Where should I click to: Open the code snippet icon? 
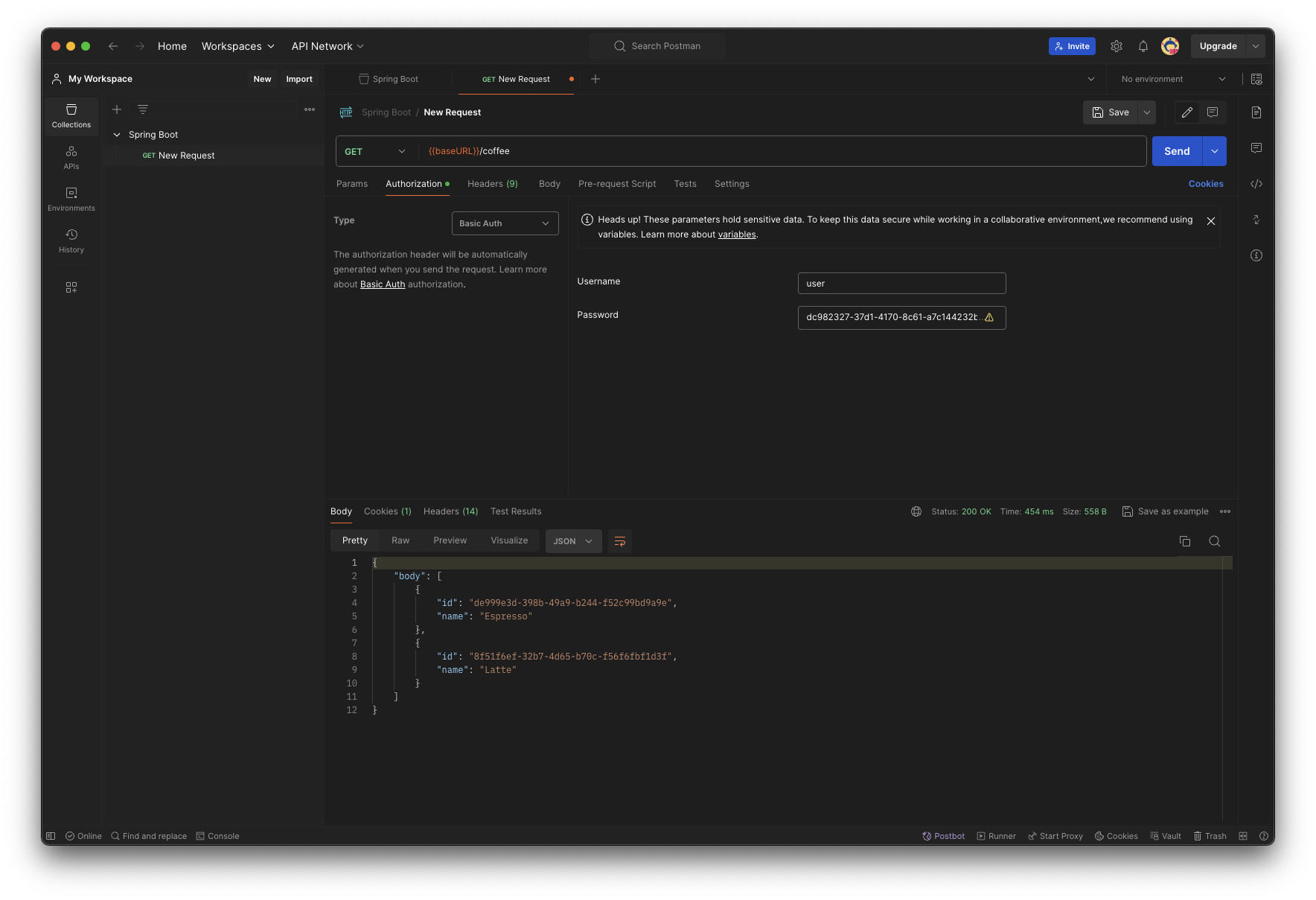click(1256, 184)
